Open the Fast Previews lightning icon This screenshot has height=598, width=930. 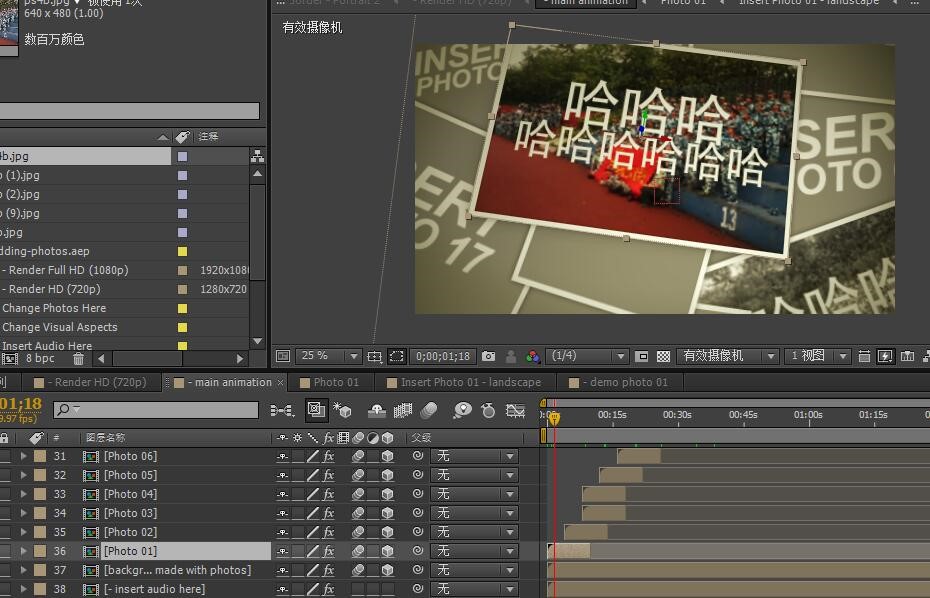click(x=885, y=356)
